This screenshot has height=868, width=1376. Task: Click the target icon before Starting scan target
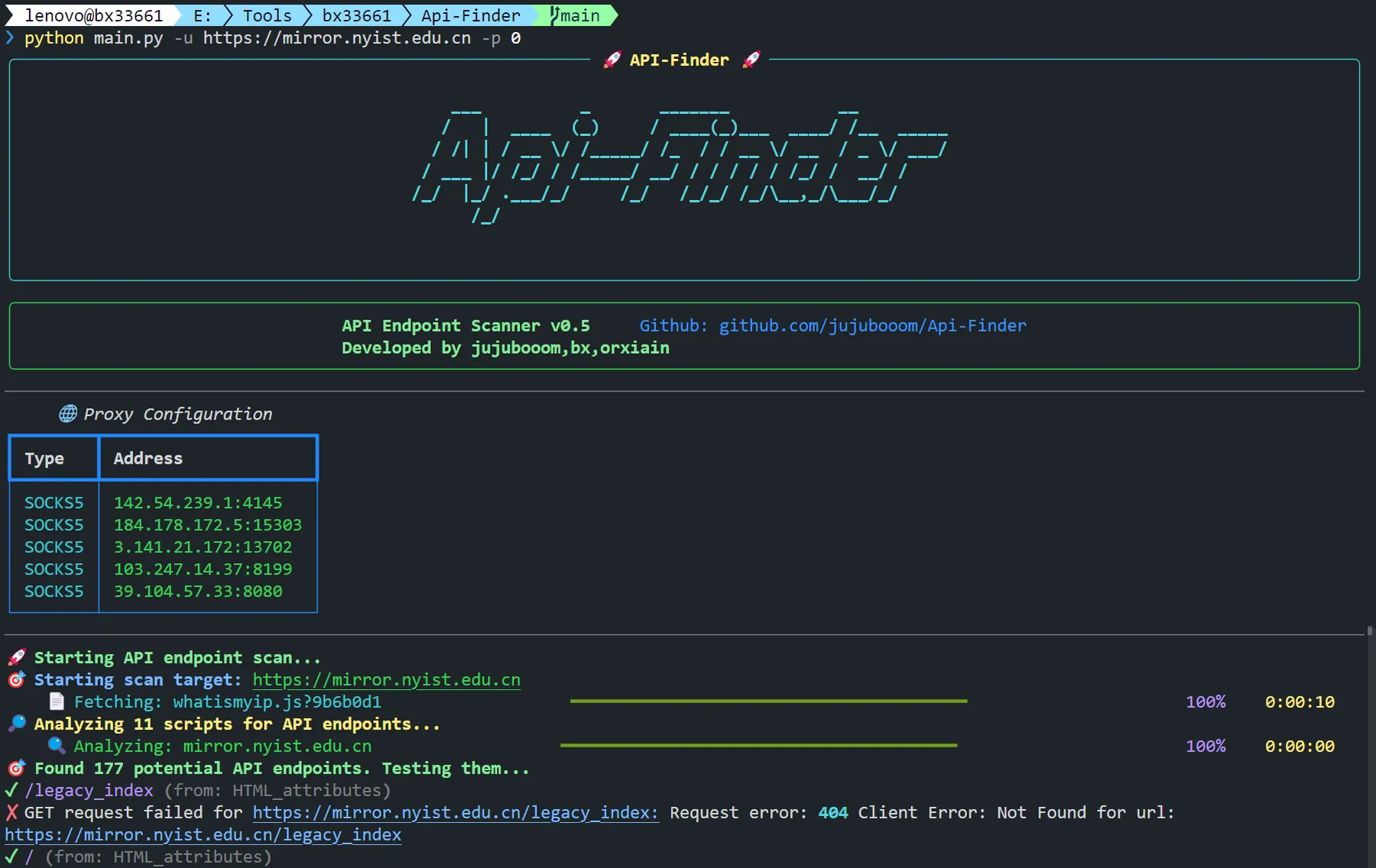point(17,679)
